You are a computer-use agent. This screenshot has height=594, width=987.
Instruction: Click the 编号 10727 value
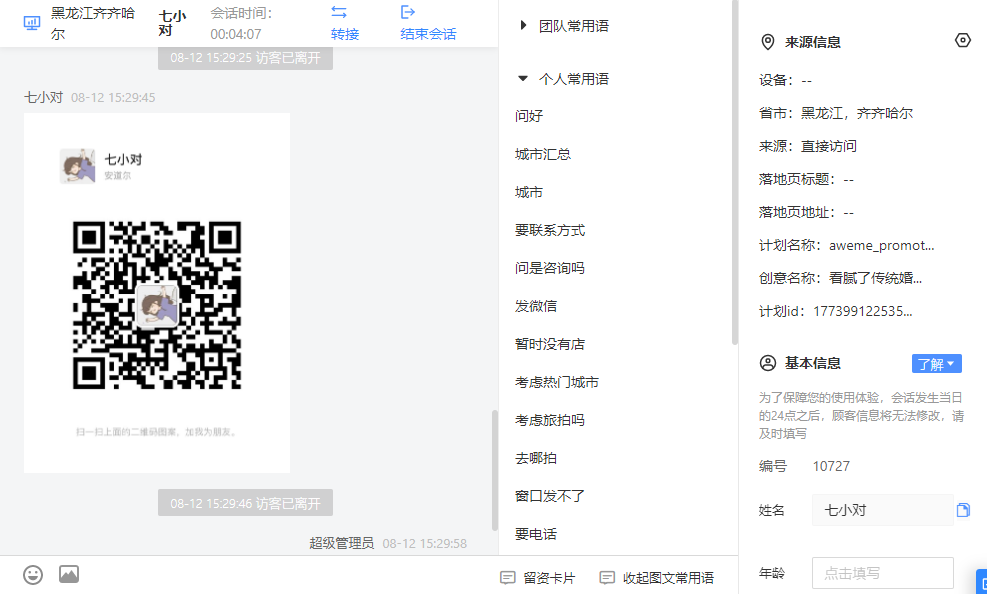click(x=831, y=466)
